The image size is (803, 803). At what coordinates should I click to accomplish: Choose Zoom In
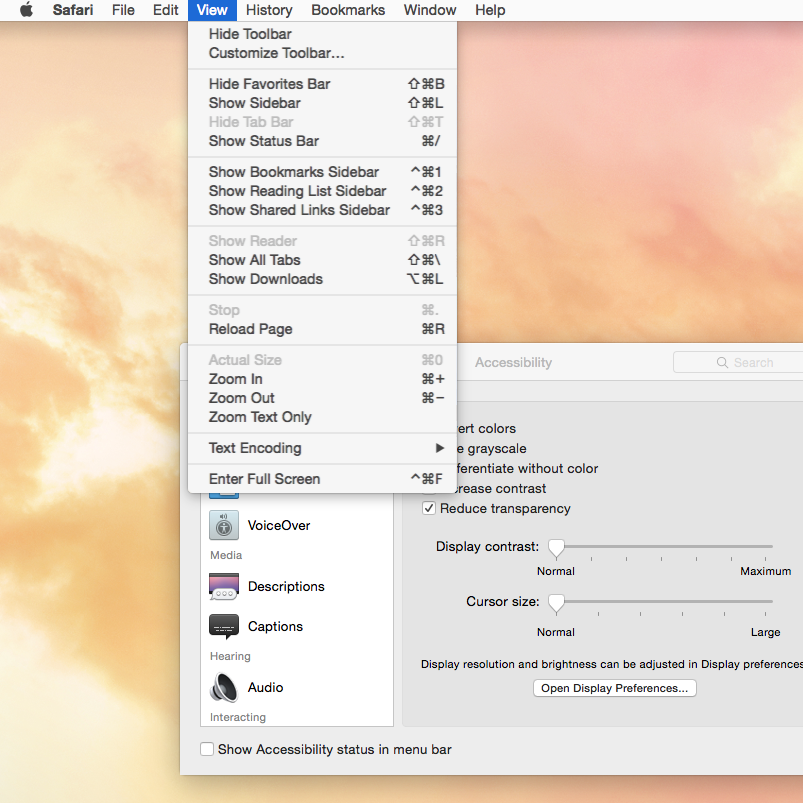(x=323, y=379)
